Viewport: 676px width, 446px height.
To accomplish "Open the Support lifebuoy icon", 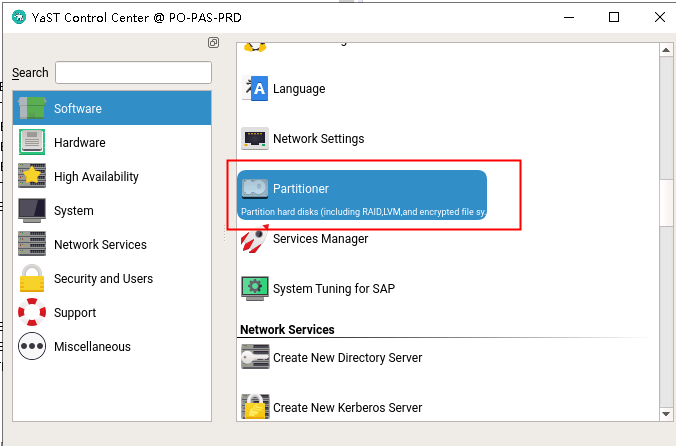I will [x=31, y=312].
